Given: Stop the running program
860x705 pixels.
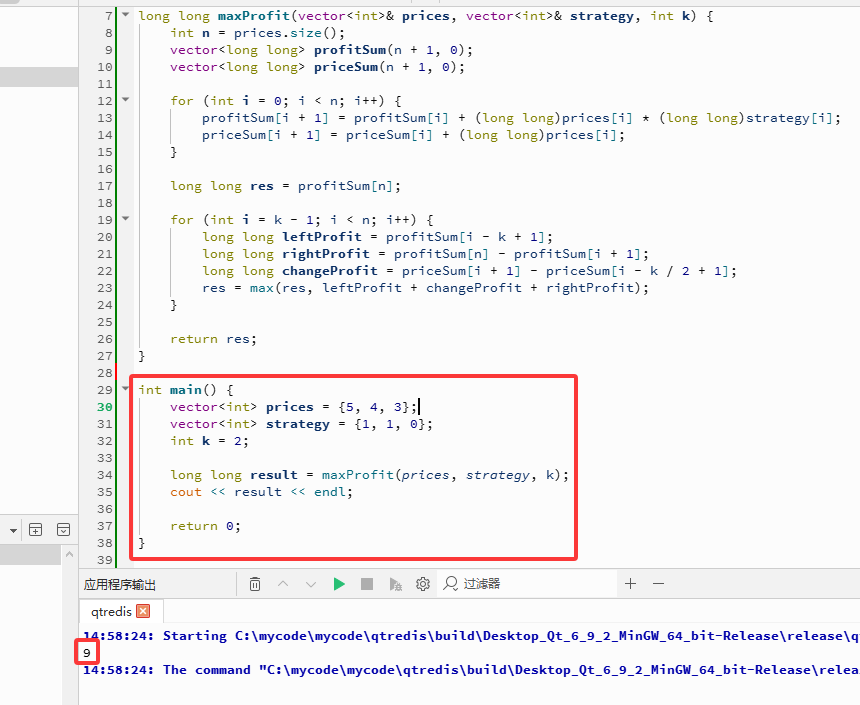Looking at the screenshot, I should 367,584.
